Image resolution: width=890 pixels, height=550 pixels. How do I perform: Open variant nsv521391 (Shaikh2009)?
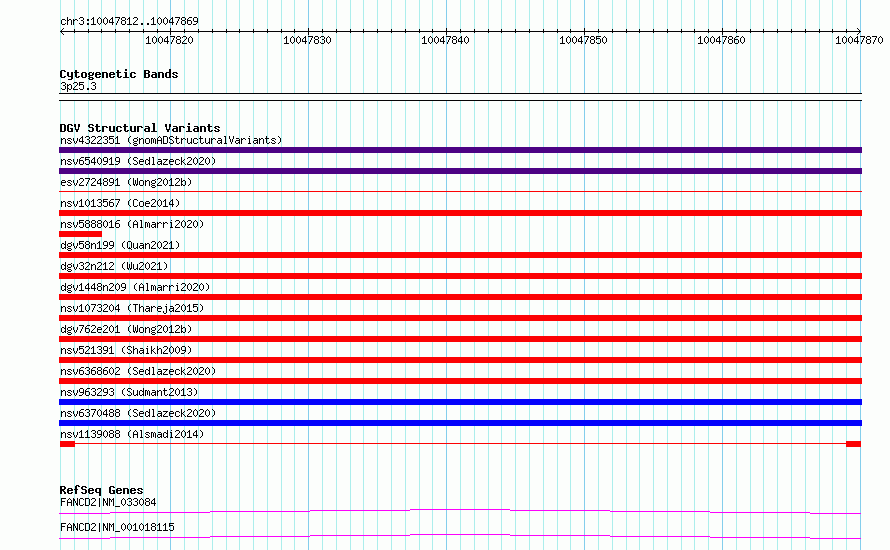click(126, 350)
